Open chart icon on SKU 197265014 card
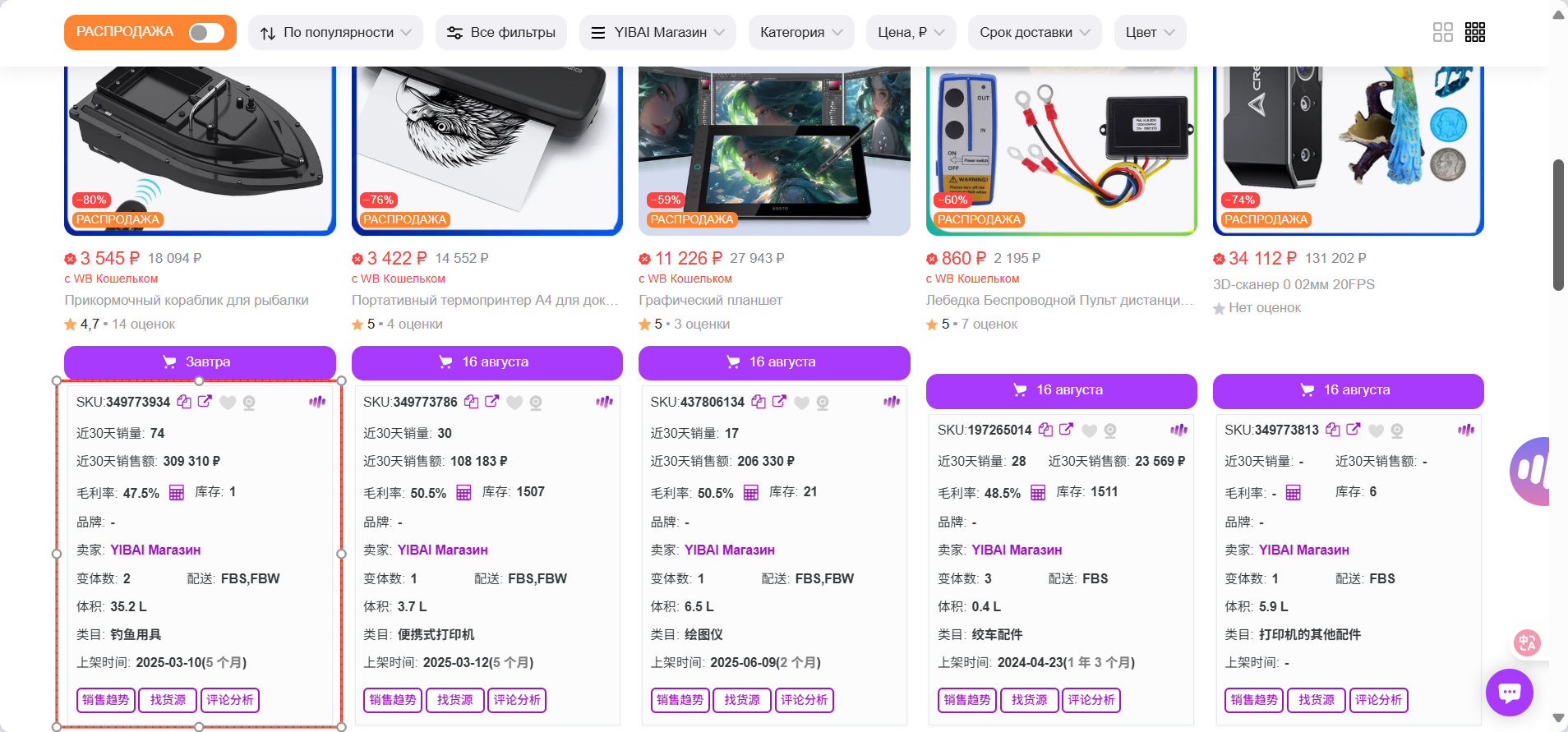1568x732 pixels. coord(1178,430)
